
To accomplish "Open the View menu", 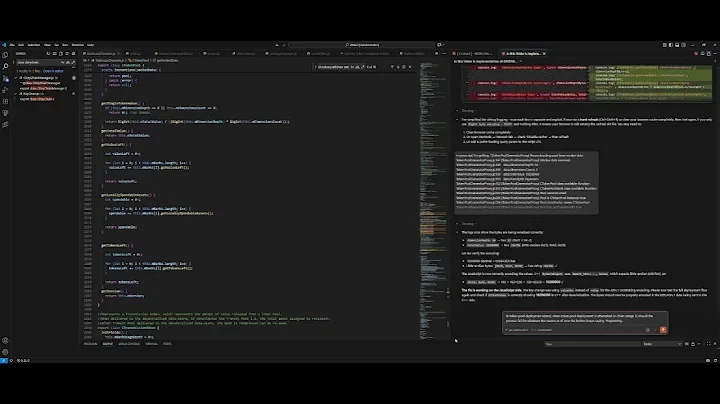I will [47, 45].
